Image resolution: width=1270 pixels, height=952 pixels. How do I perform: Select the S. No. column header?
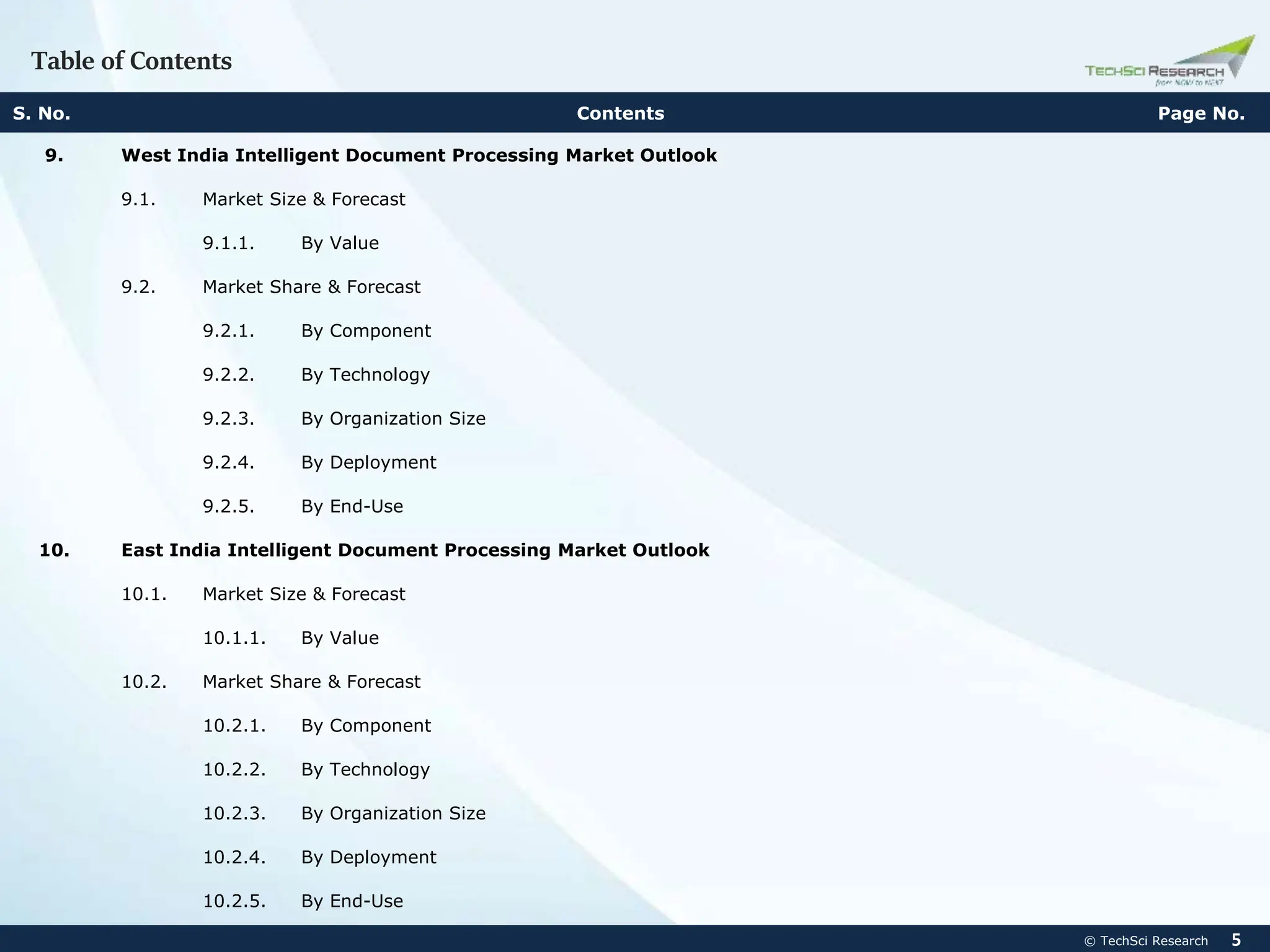point(42,113)
